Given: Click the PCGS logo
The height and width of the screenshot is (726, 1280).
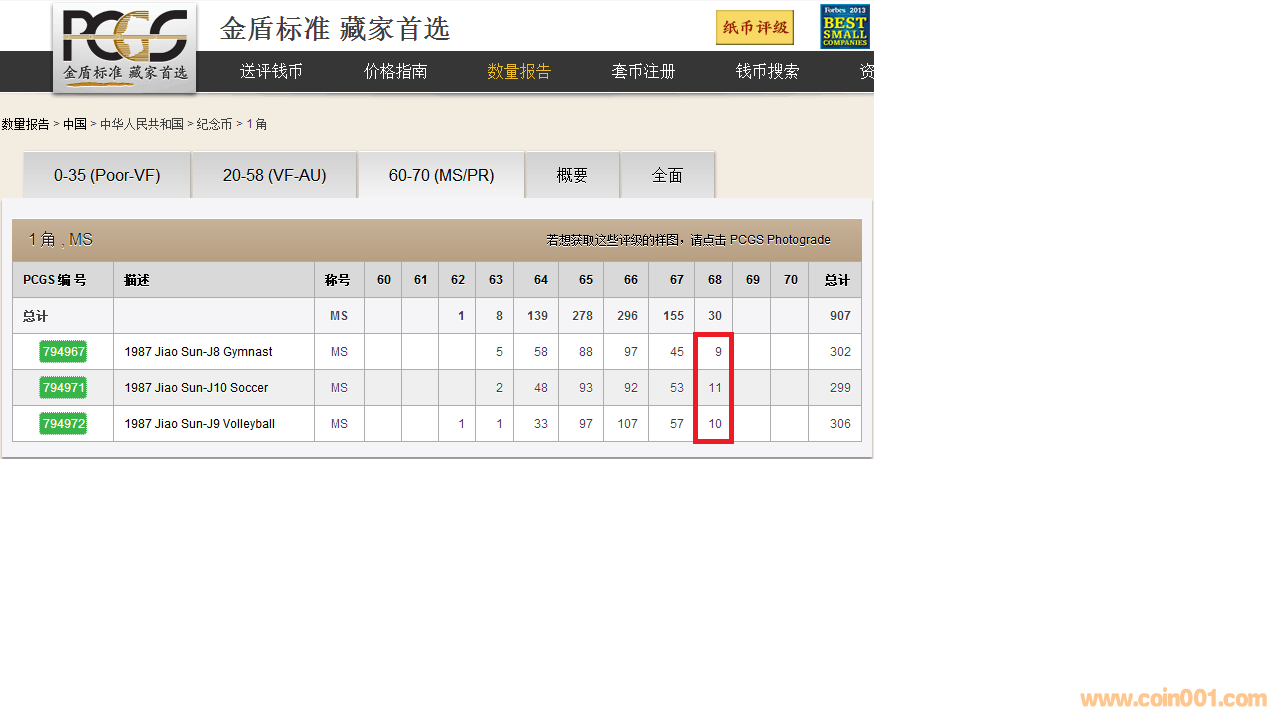Looking at the screenshot, I should click(x=124, y=46).
